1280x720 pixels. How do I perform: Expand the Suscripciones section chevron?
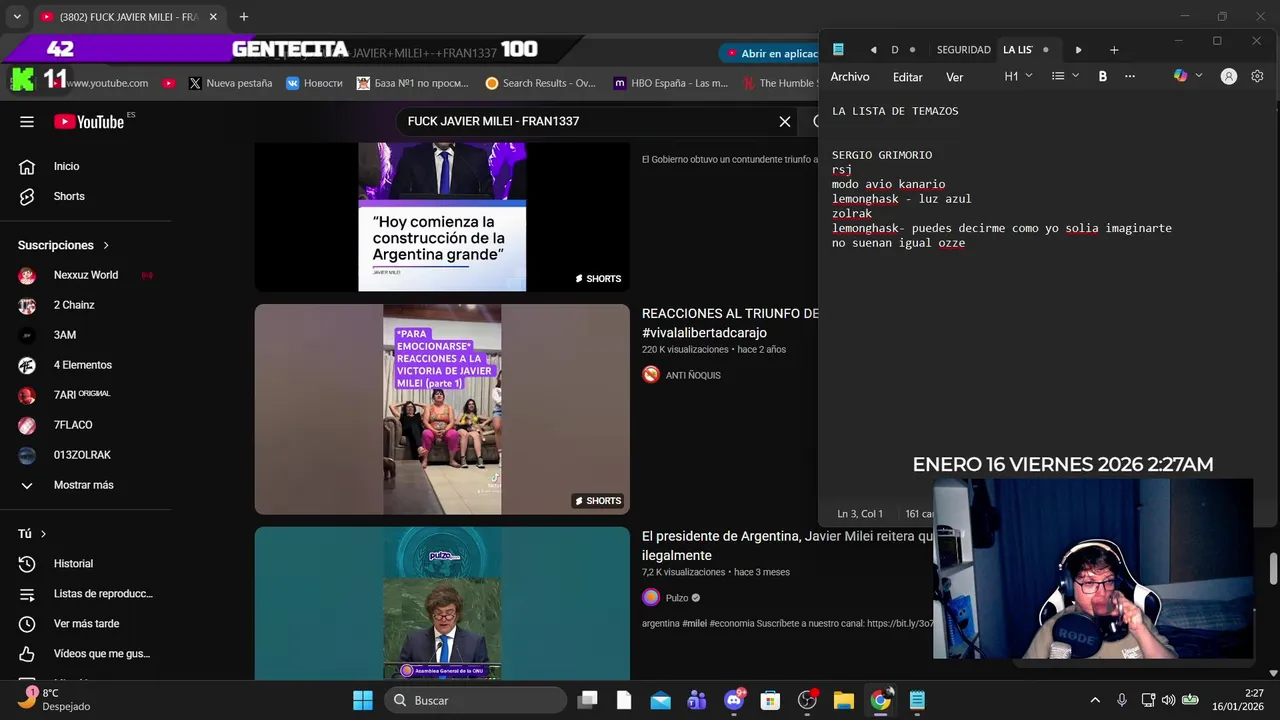tap(106, 245)
